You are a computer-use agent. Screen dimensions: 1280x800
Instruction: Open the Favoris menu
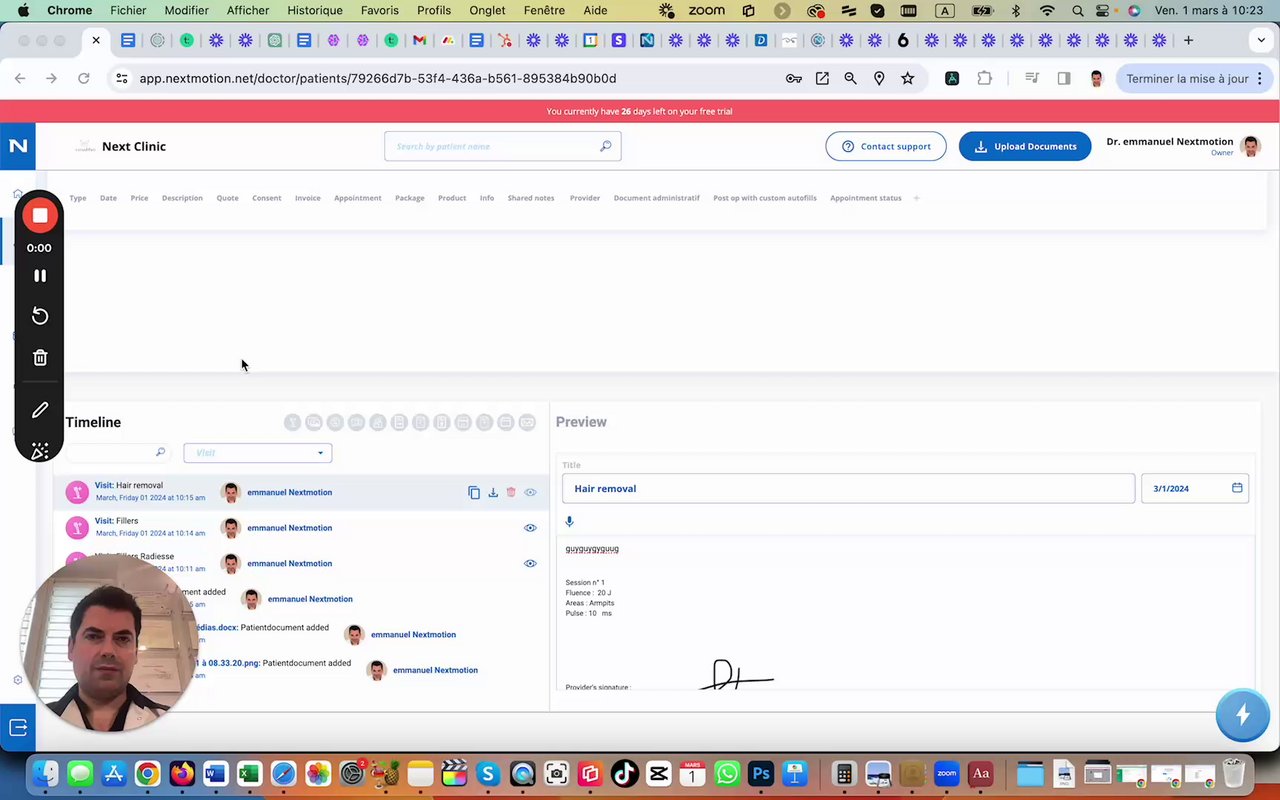(379, 10)
